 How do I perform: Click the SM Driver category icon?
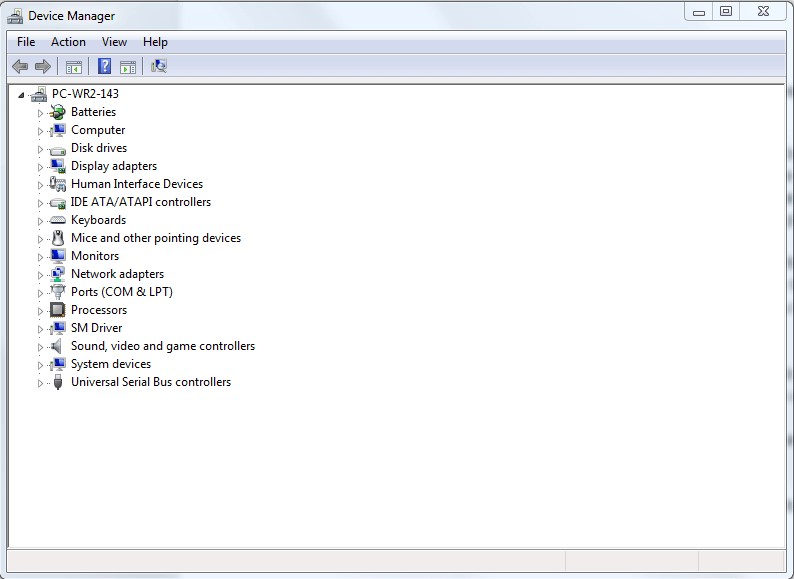(x=58, y=328)
